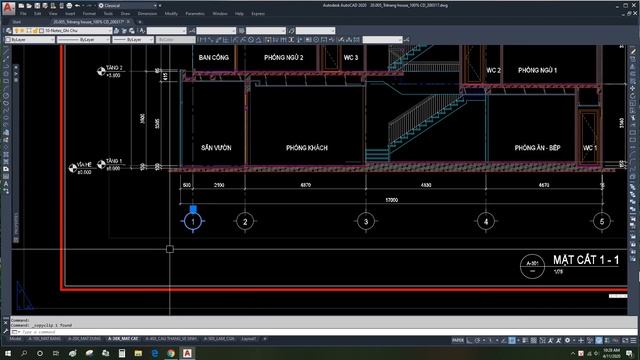The image size is (640, 360).
Task: Toggle Transparency display in status bar
Action: pos(533,340)
